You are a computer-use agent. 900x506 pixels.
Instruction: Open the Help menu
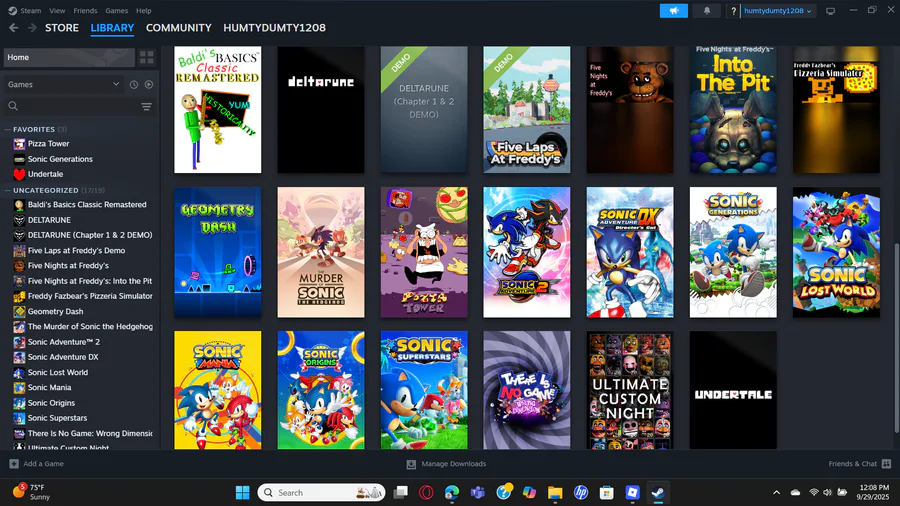[143, 10]
